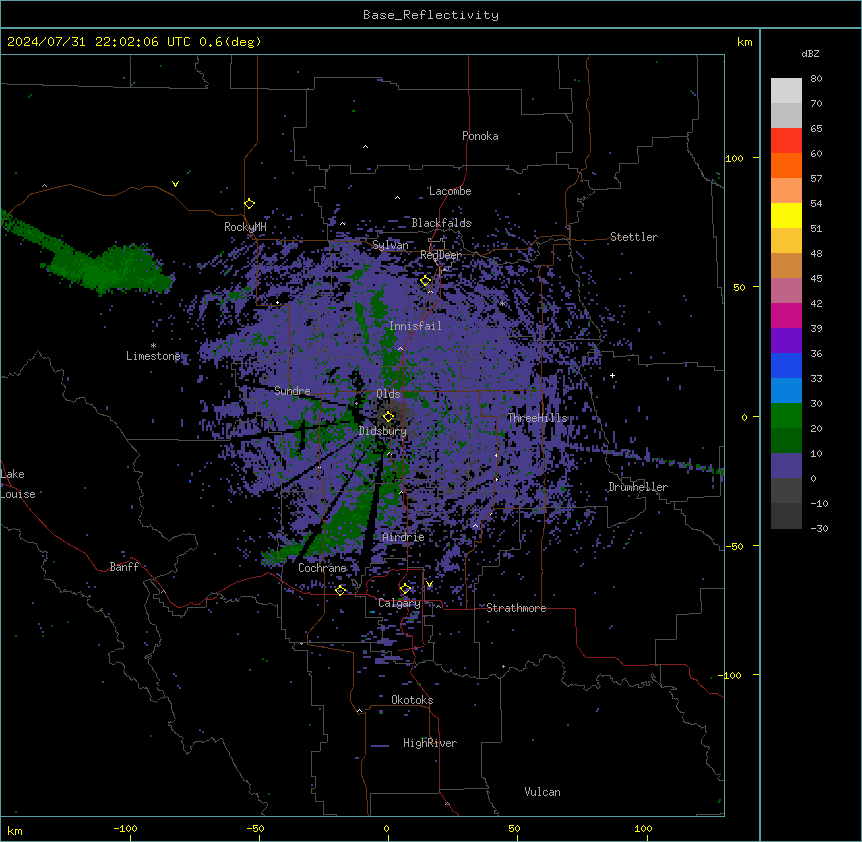
Task: Click the Sundre town label
Action: point(292,391)
